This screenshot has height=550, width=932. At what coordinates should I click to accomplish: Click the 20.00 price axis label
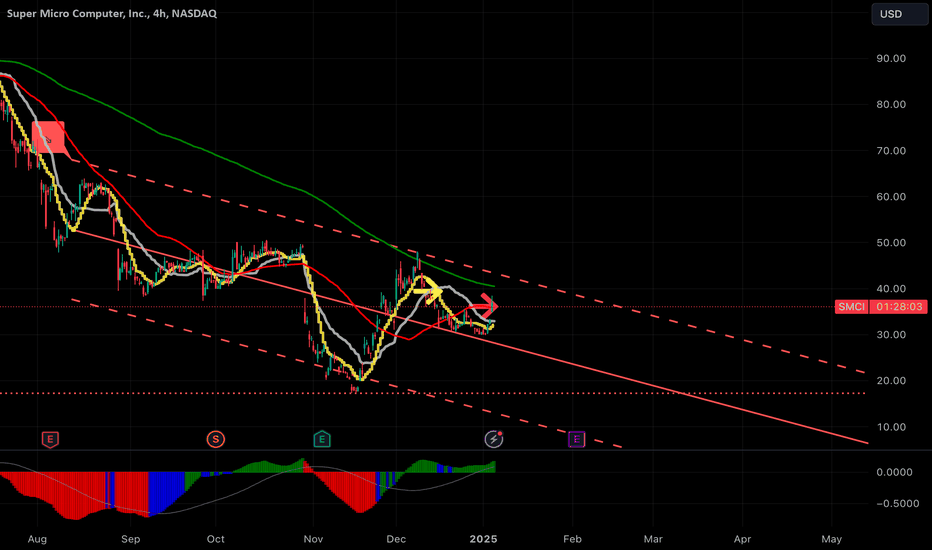coord(891,381)
